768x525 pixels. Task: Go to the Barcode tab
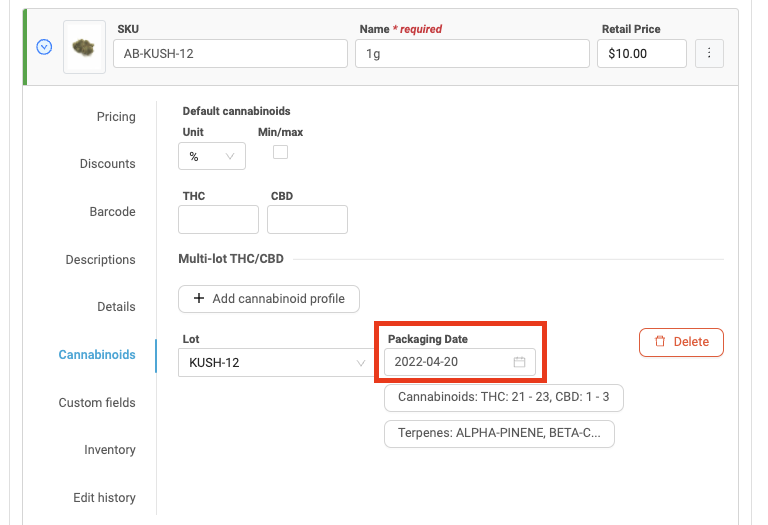pos(112,212)
